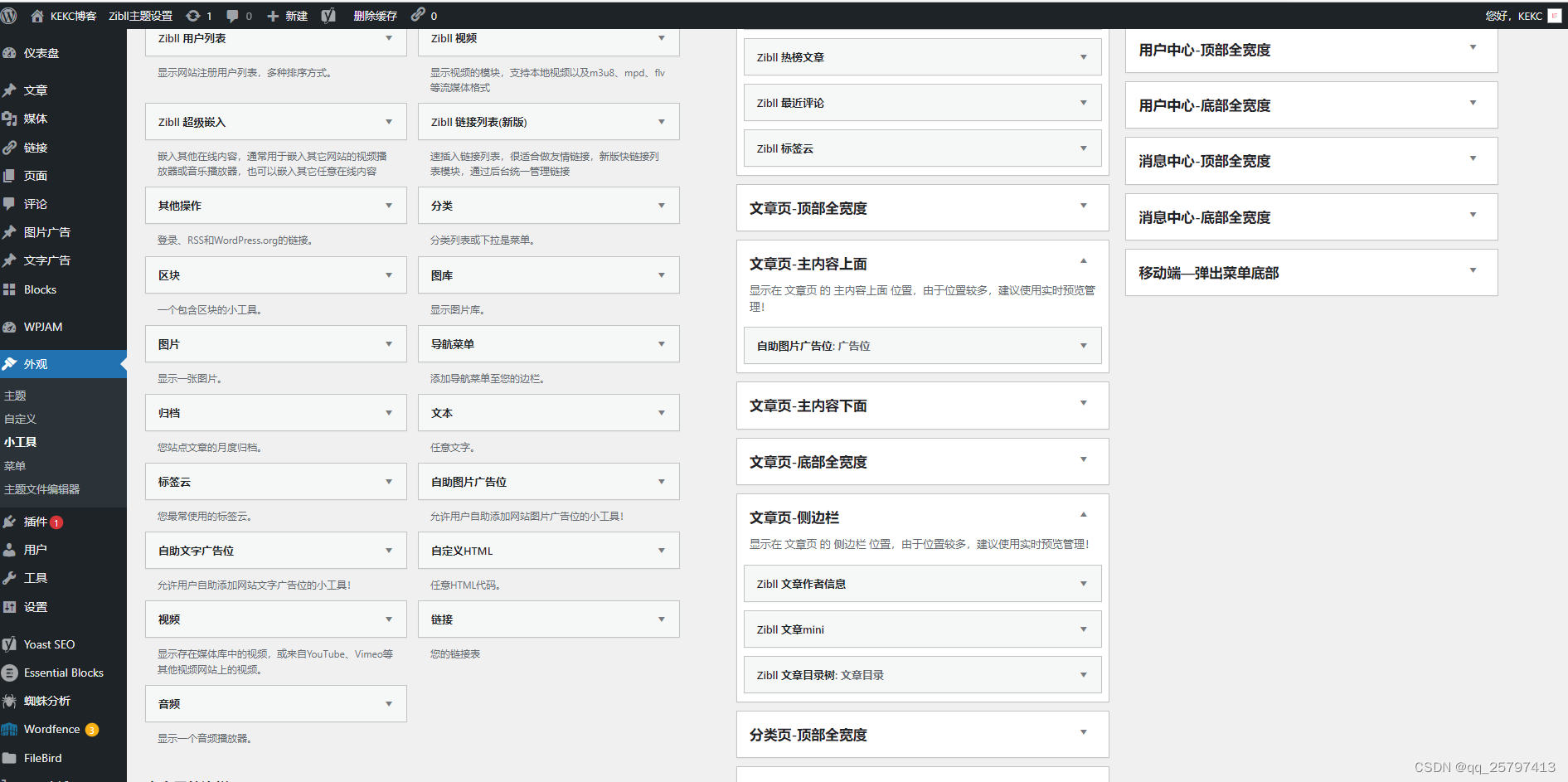Screen dimensions: 1568x782
Task: Click the 自助文字广告位 widget title
Action: coord(196,551)
